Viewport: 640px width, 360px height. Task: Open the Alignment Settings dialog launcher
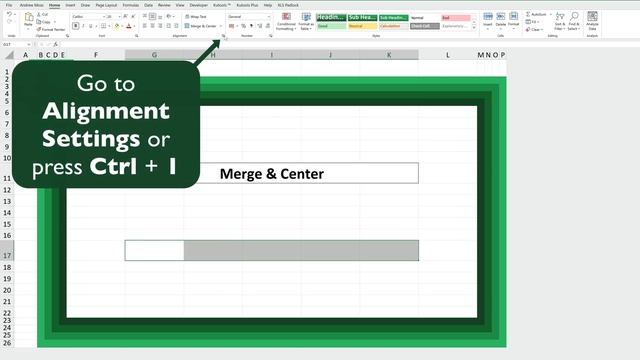tap(223, 36)
